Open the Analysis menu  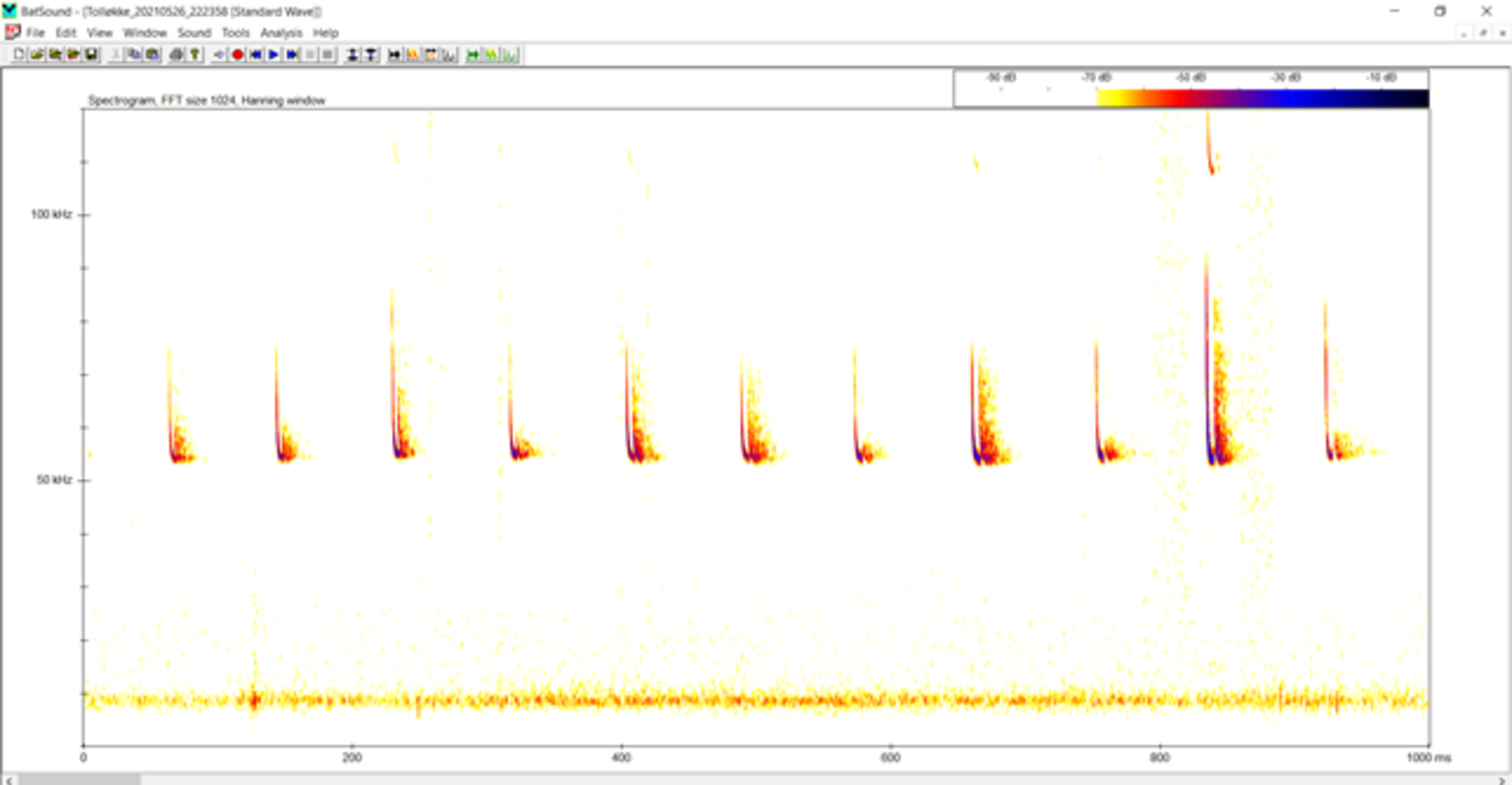[281, 32]
